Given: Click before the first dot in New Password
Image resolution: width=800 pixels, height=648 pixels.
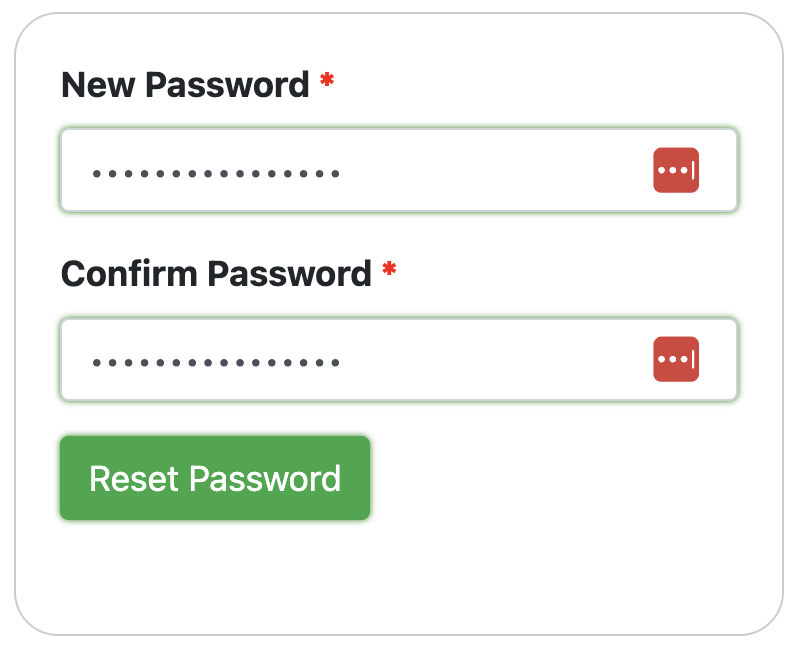Looking at the screenshot, I should [87, 173].
